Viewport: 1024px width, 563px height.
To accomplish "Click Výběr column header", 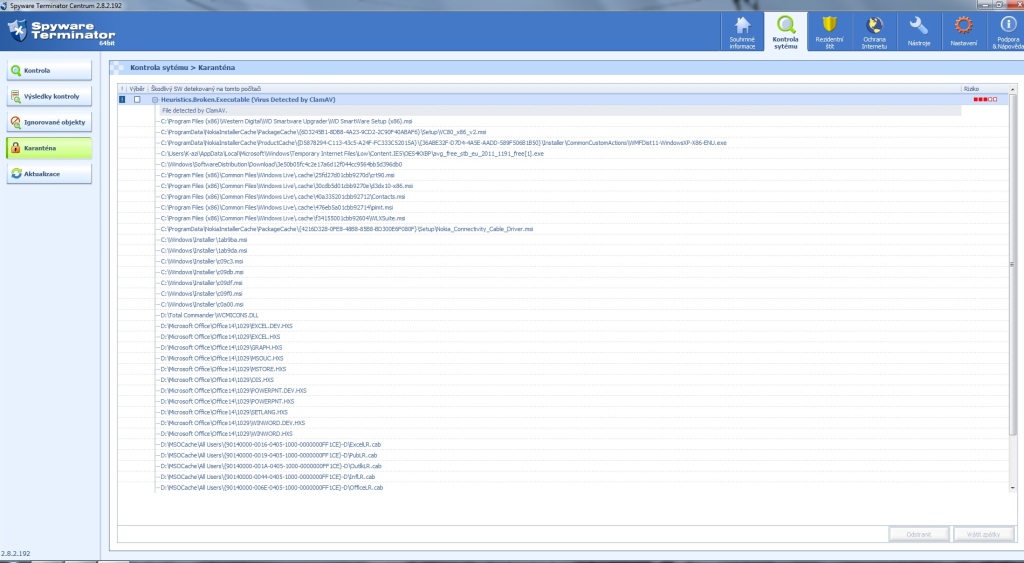I will 137,89.
